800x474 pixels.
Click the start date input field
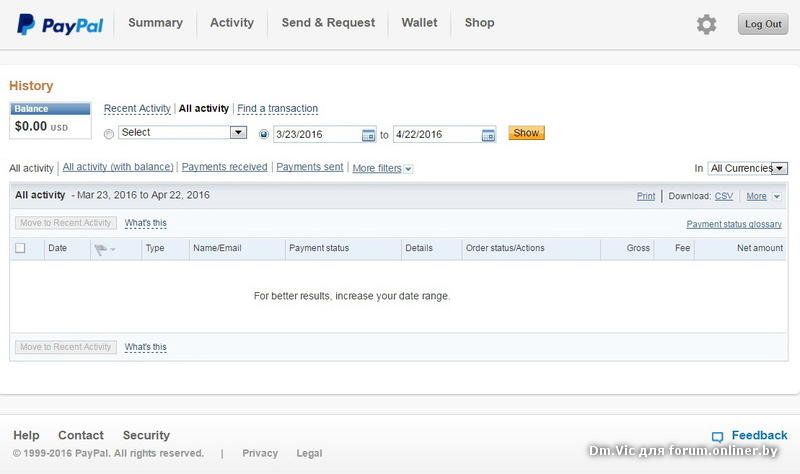[315, 135]
